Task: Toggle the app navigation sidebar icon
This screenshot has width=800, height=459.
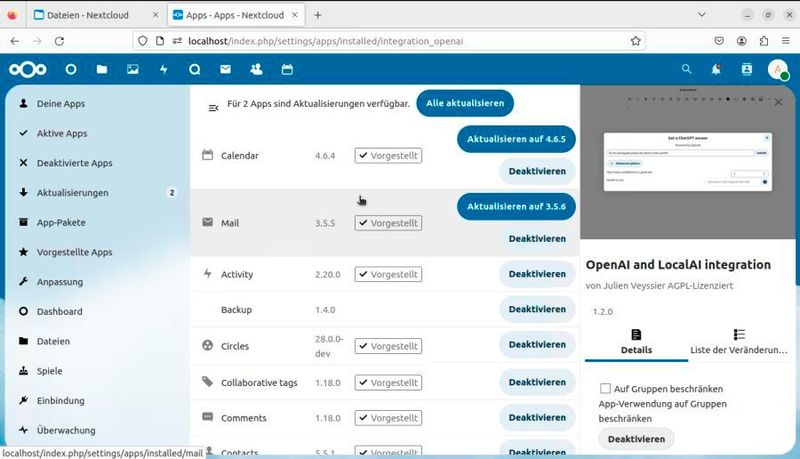Action: coord(213,108)
